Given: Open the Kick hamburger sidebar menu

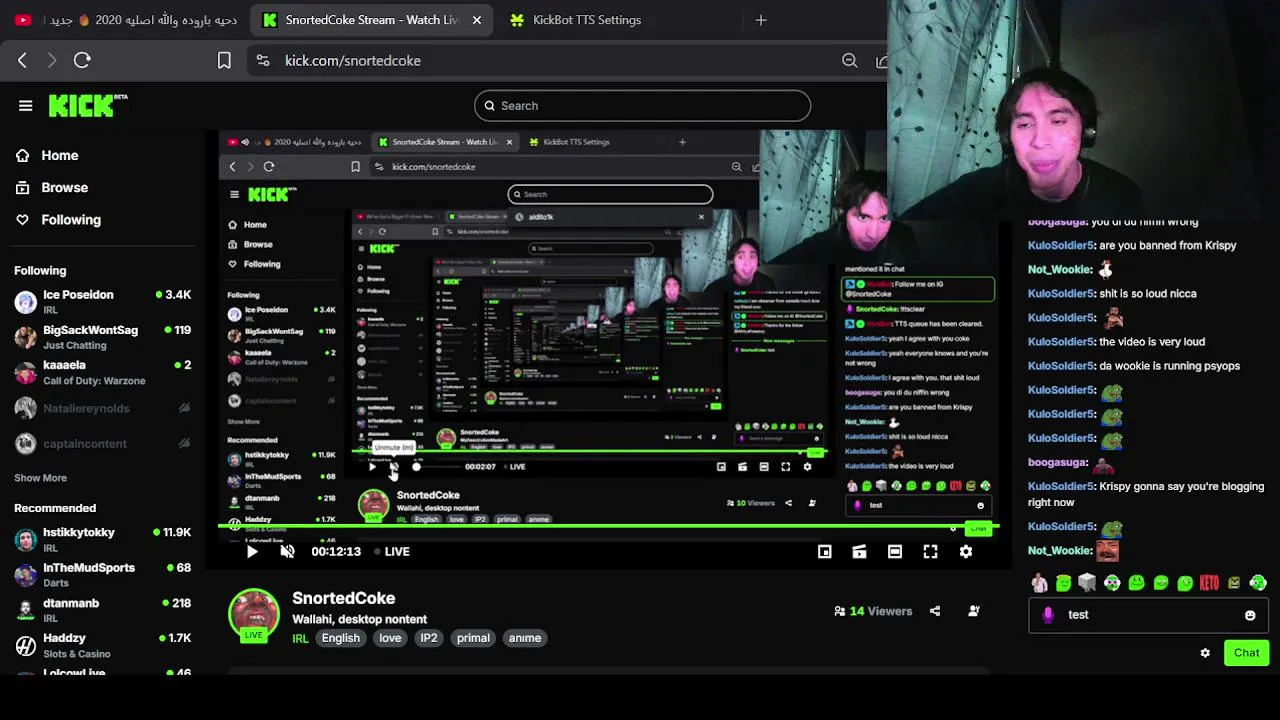Looking at the screenshot, I should (26, 105).
